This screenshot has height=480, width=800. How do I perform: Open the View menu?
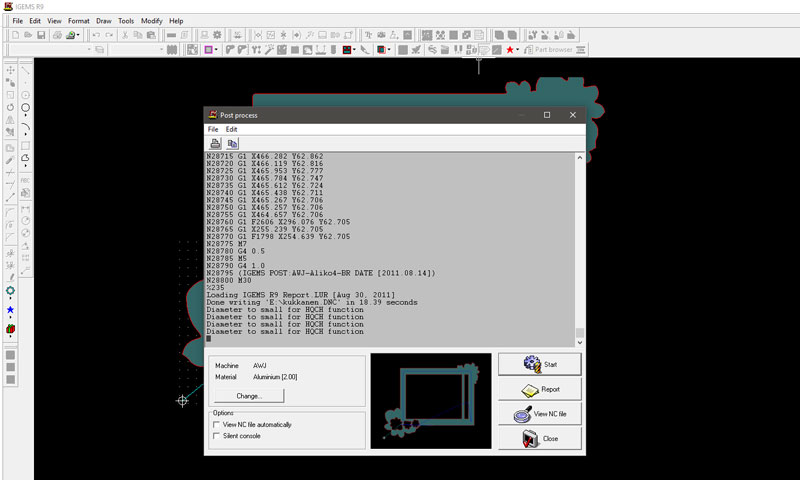(54, 21)
